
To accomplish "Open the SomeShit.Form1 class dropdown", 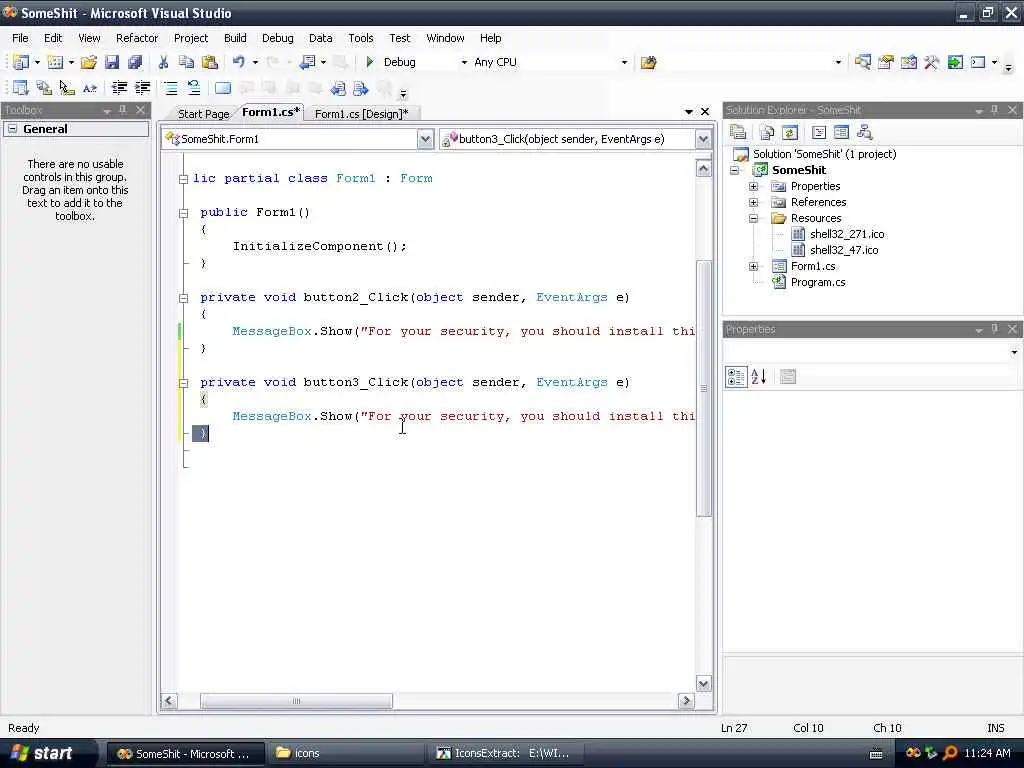I will click(x=425, y=139).
